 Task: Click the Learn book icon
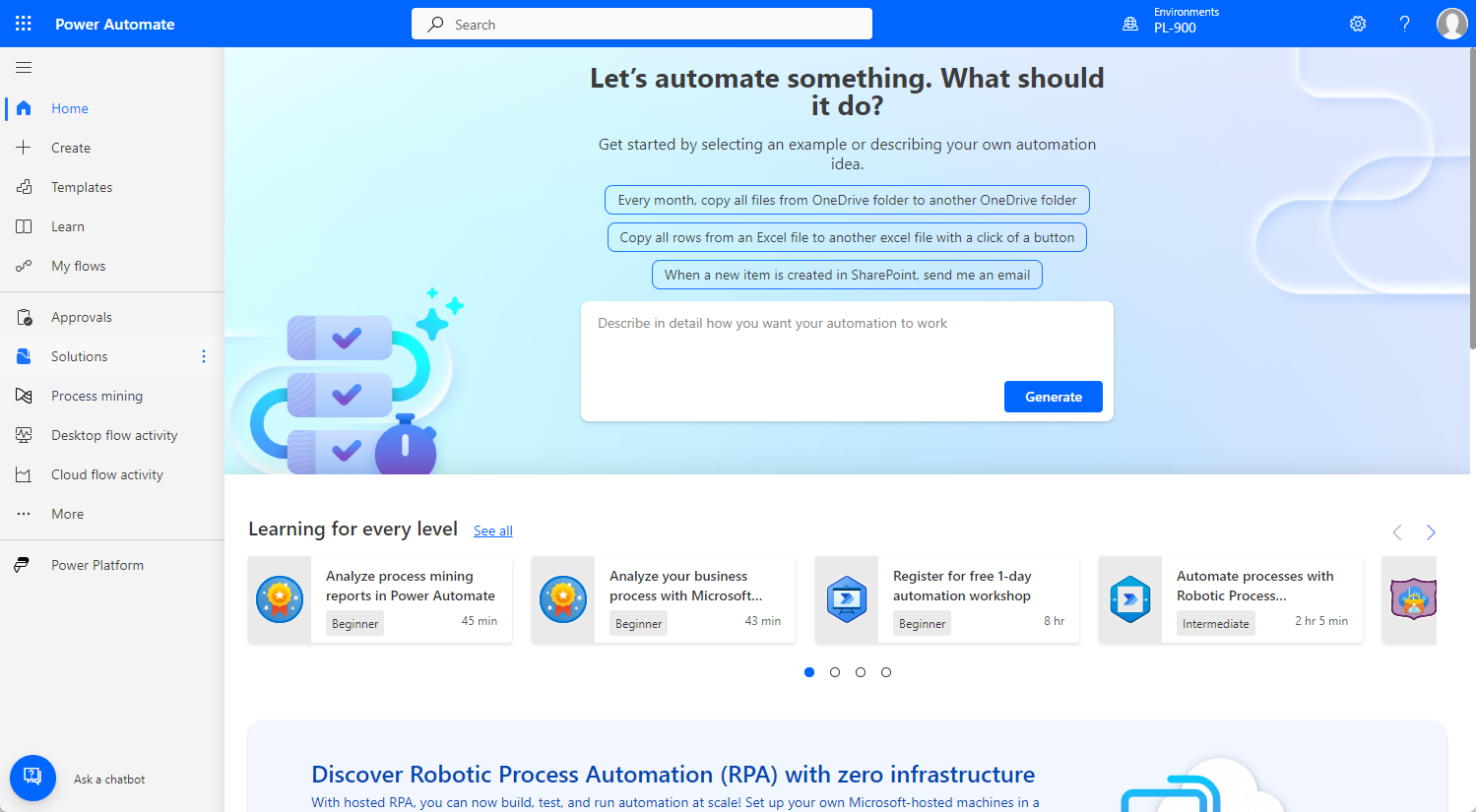[24, 226]
